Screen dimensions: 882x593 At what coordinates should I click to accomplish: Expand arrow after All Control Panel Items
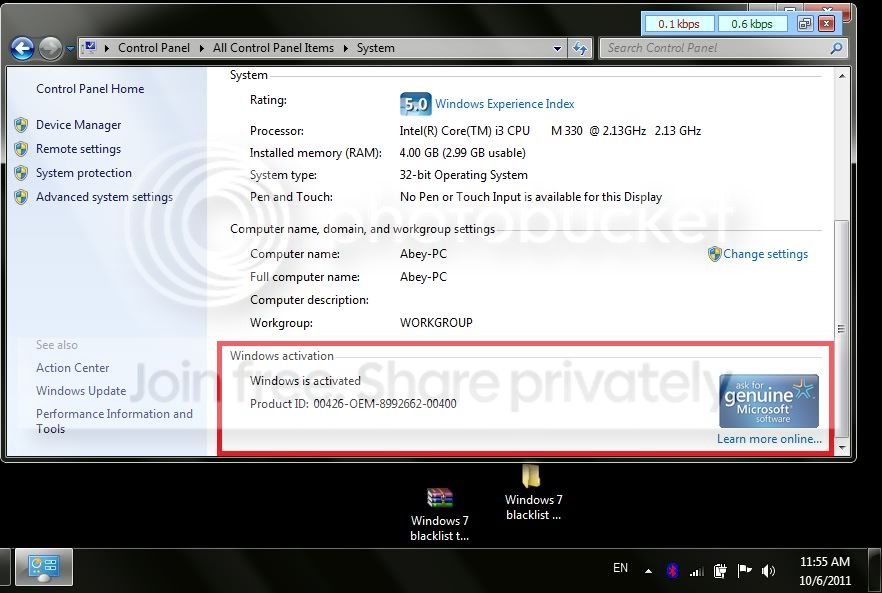[345, 48]
